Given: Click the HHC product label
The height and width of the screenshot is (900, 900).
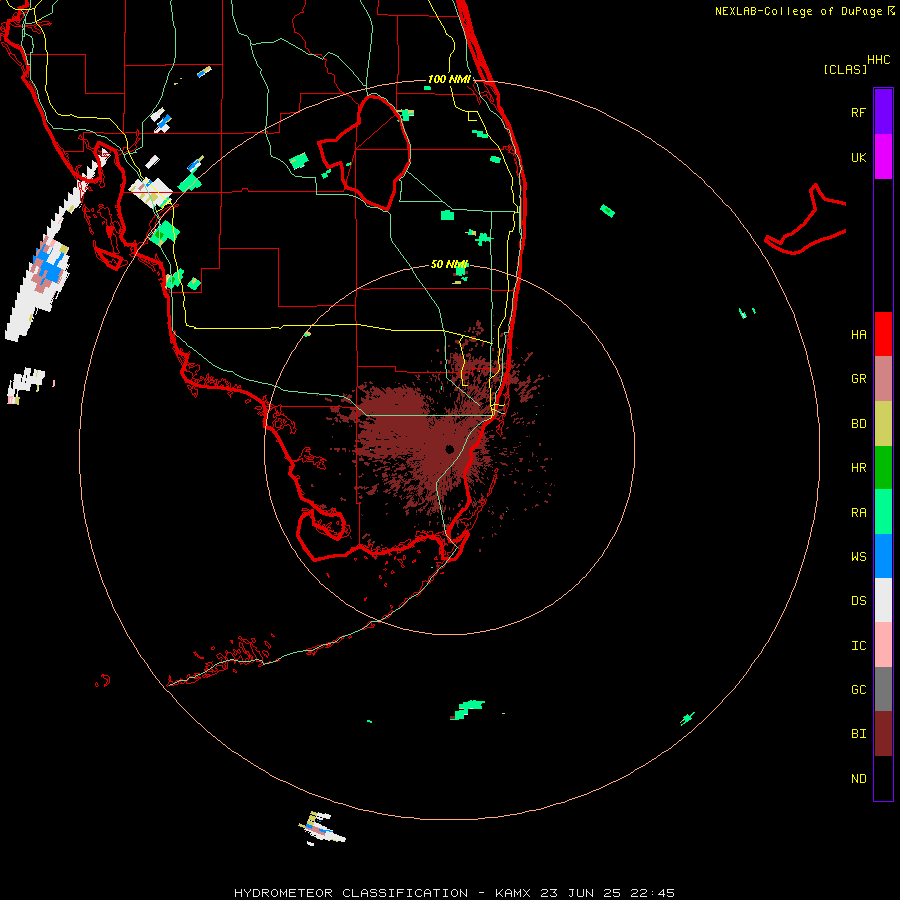Looking at the screenshot, I should click(x=879, y=60).
